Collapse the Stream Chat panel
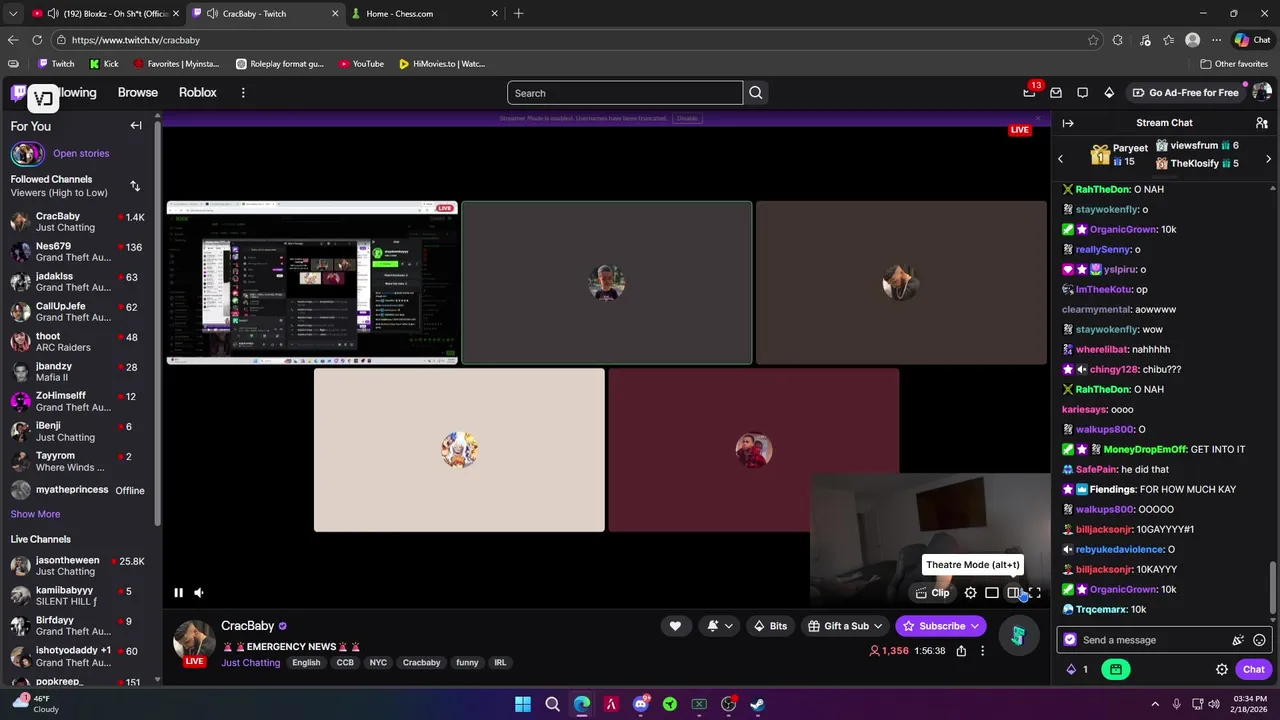The width and height of the screenshot is (1280, 720). [1068, 123]
